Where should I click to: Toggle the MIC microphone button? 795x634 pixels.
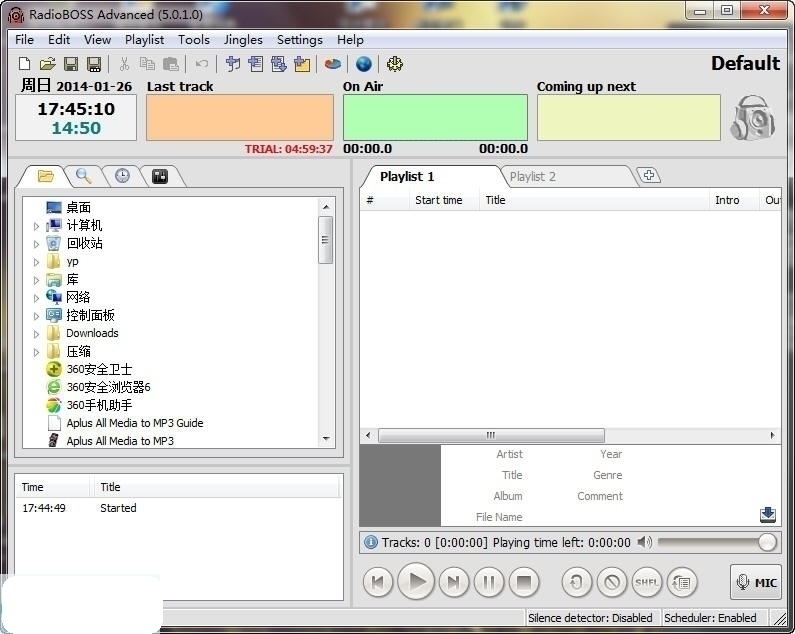click(x=756, y=582)
